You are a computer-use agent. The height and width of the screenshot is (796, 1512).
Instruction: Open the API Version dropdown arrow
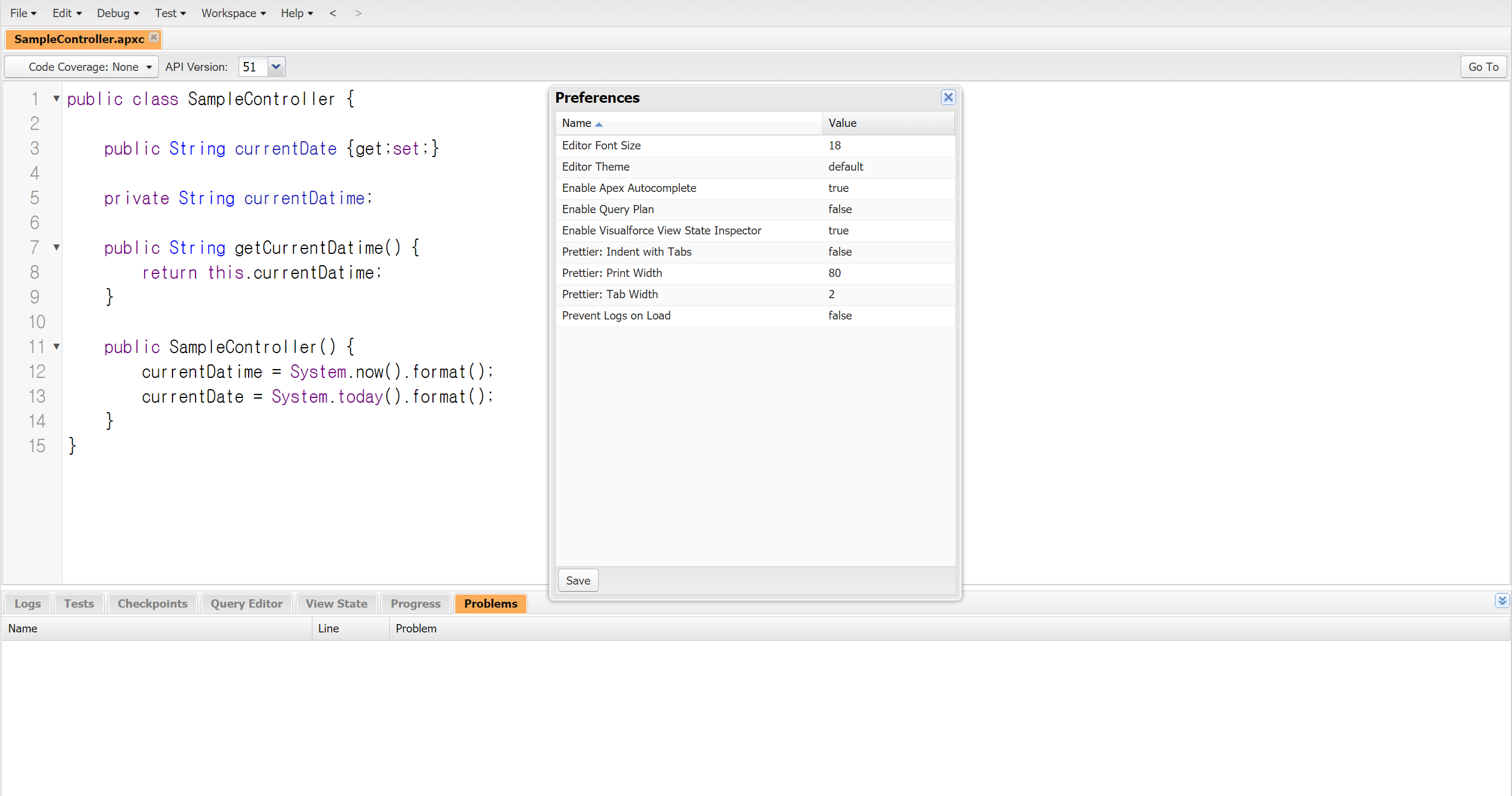[276, 67]
